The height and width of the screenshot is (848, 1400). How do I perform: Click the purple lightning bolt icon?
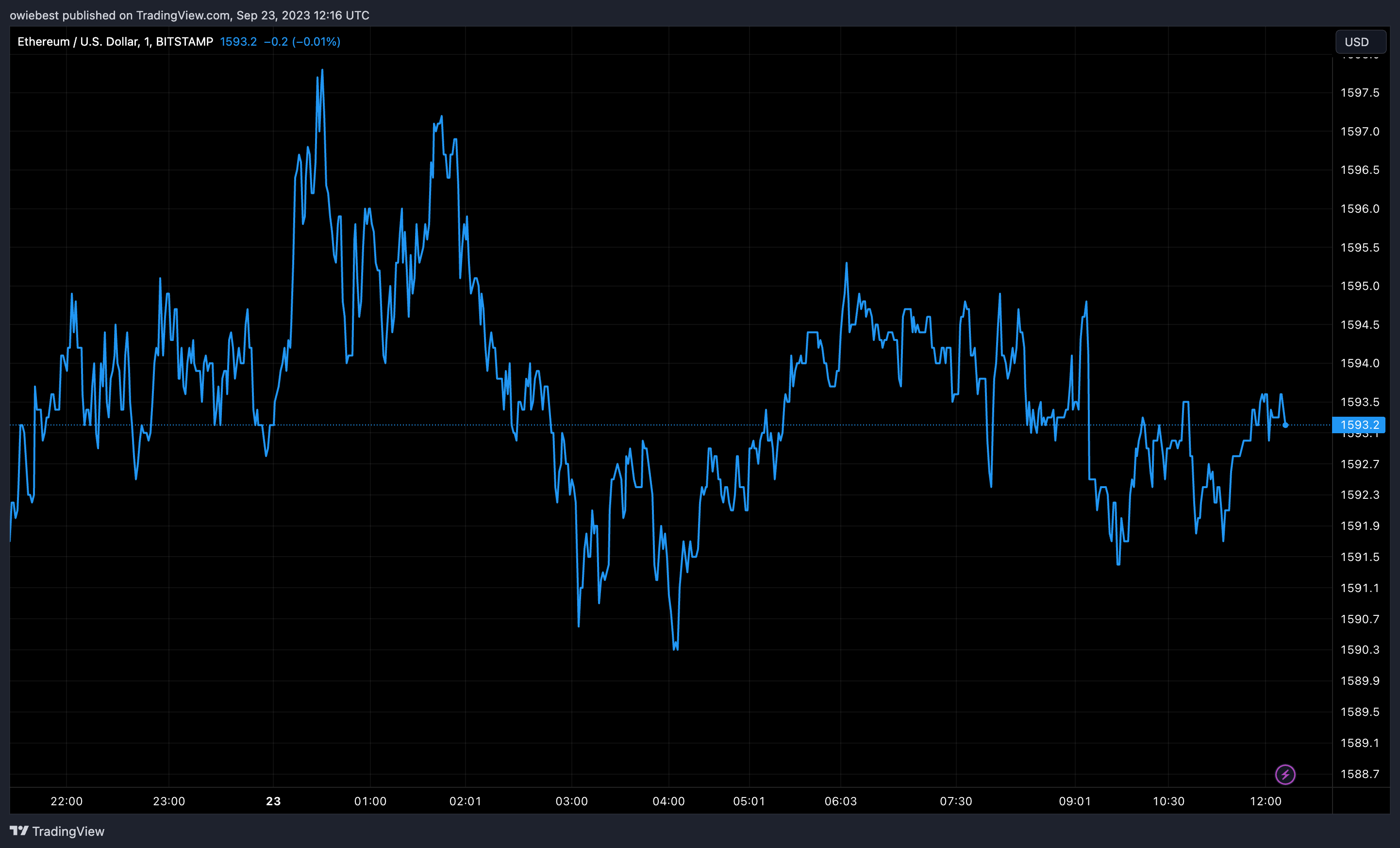coord(1284,774)
